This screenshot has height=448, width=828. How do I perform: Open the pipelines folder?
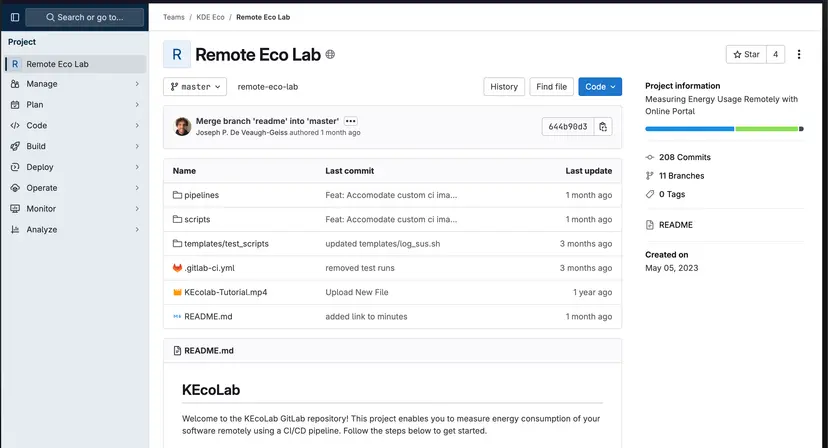point(201,195)
